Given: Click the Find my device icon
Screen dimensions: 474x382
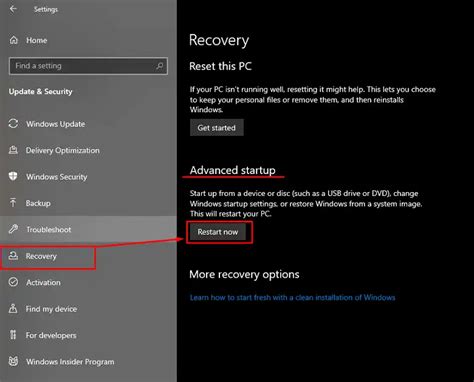Looking at the screenshot, I should (13, 309).
